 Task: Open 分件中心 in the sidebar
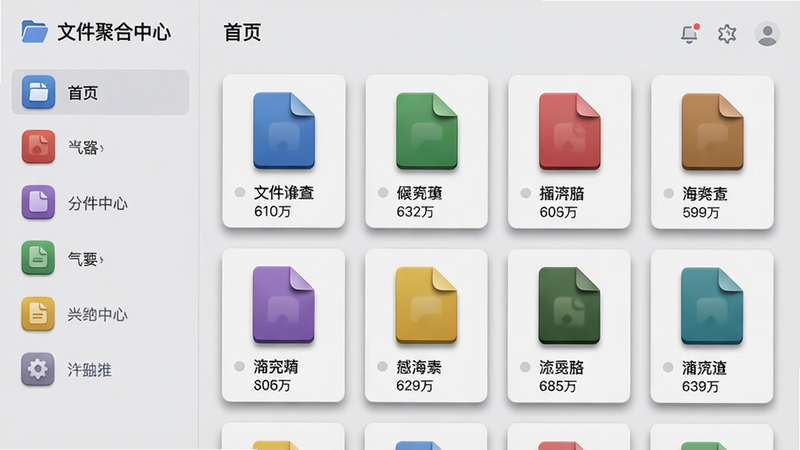tap(98, 203)
